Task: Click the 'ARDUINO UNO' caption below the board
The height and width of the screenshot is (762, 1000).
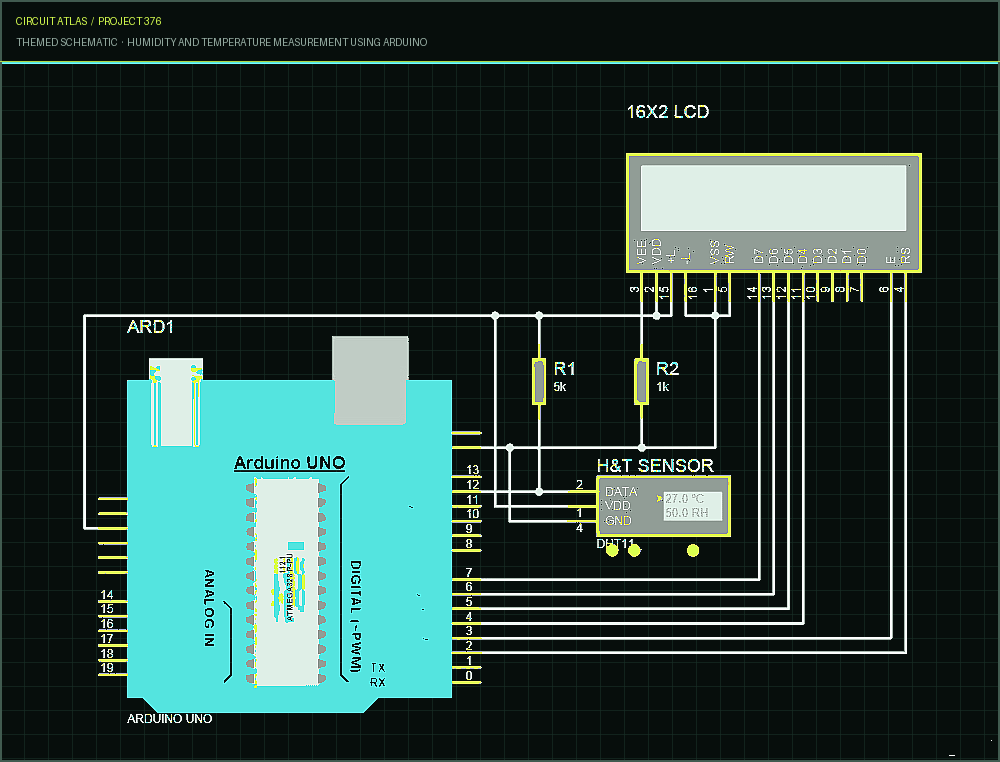Action: tap(170, 719)
